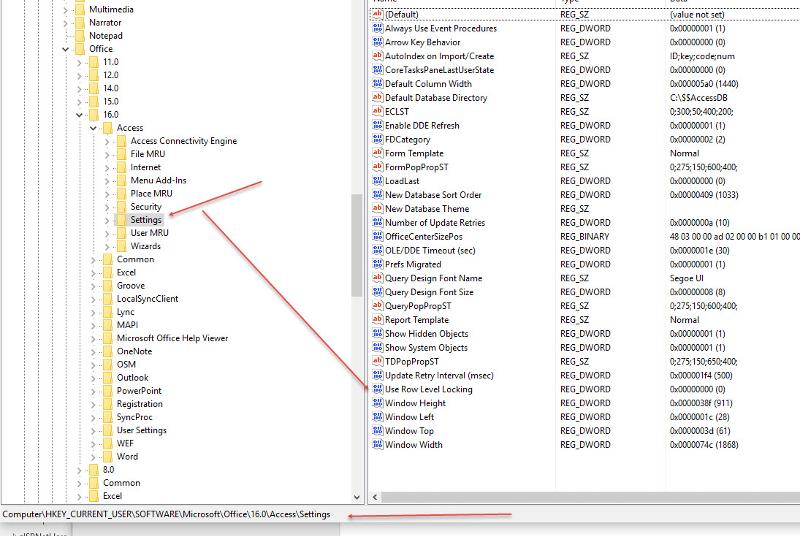The height and width of the screenshot is (536, 800).
Task: Collapse the Access key node
Action: pos(94,128)
